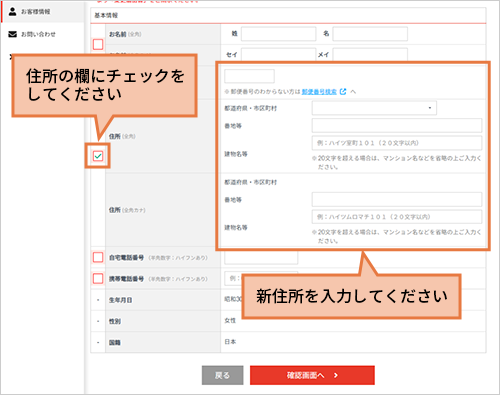The image size is (500, 395).
Task: Tick the お名前 checkbox
Action: 98,44
